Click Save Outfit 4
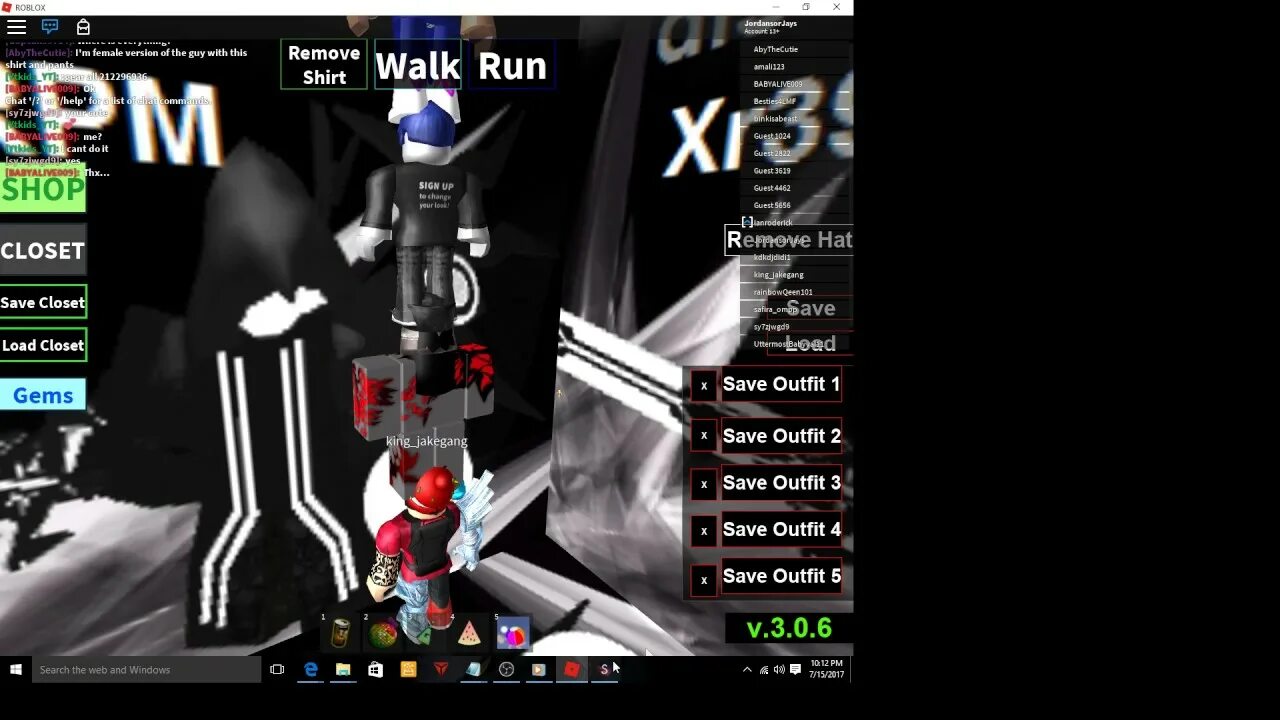 (x=781, y=529)
